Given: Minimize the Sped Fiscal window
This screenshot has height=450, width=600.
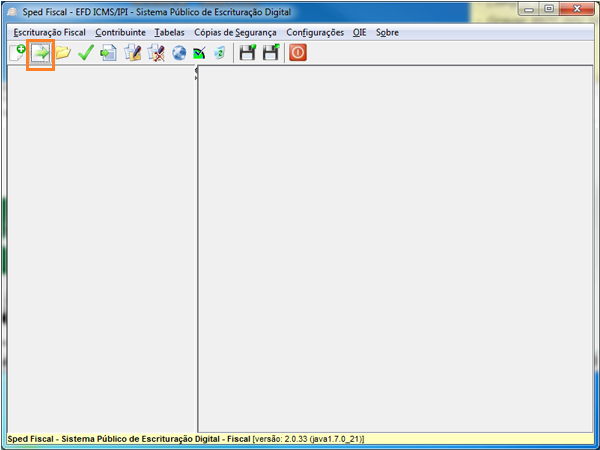Looking at the screenshot, I should tap(529, 9).
